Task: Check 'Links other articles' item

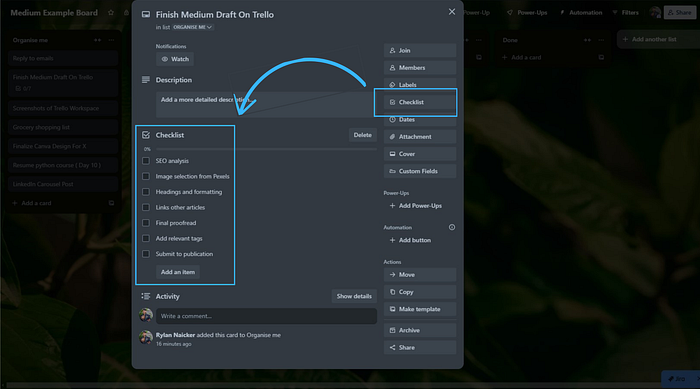Action: click(146, 207)
